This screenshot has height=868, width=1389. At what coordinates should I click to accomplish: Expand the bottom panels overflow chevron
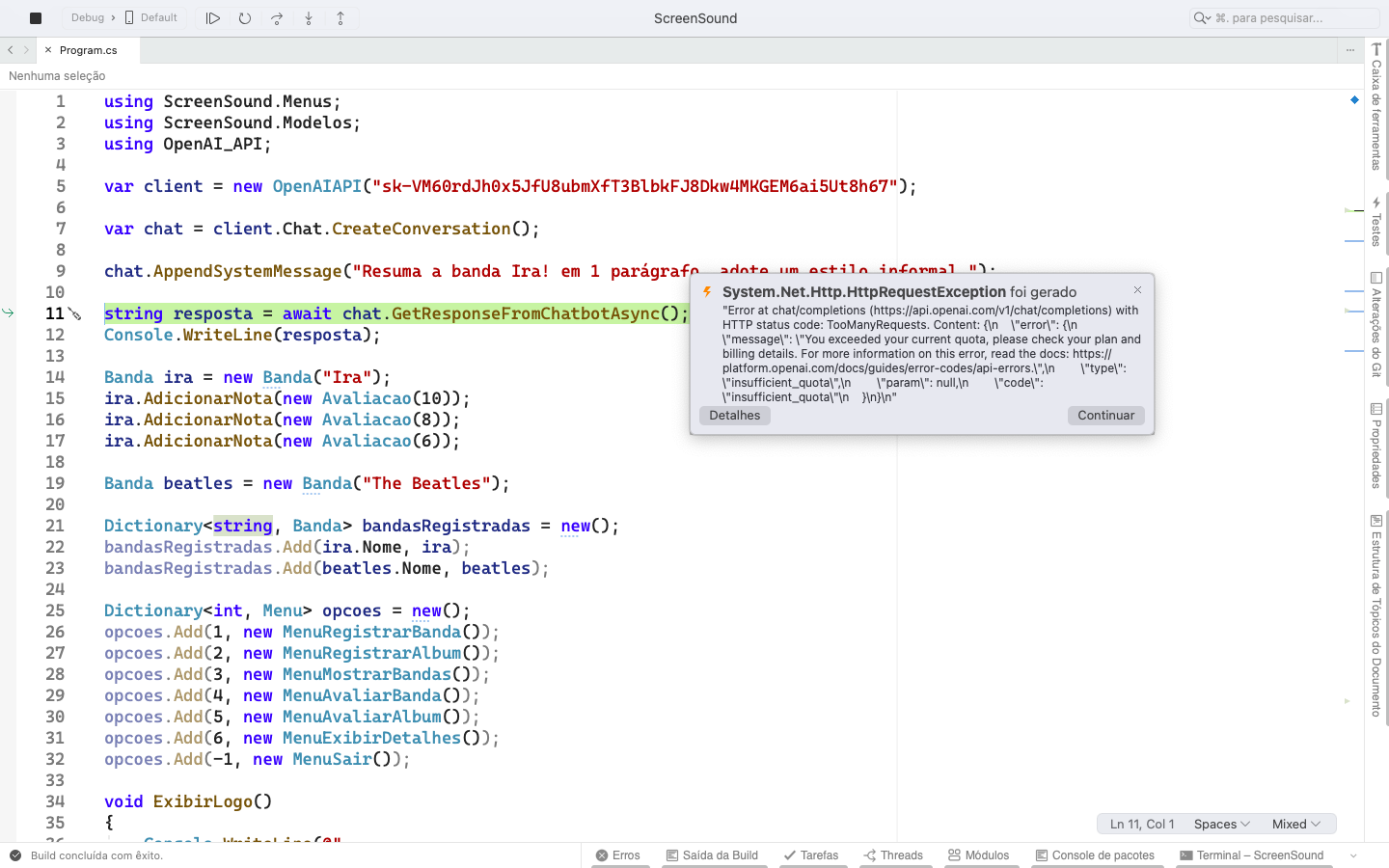tap(1353, 855)
